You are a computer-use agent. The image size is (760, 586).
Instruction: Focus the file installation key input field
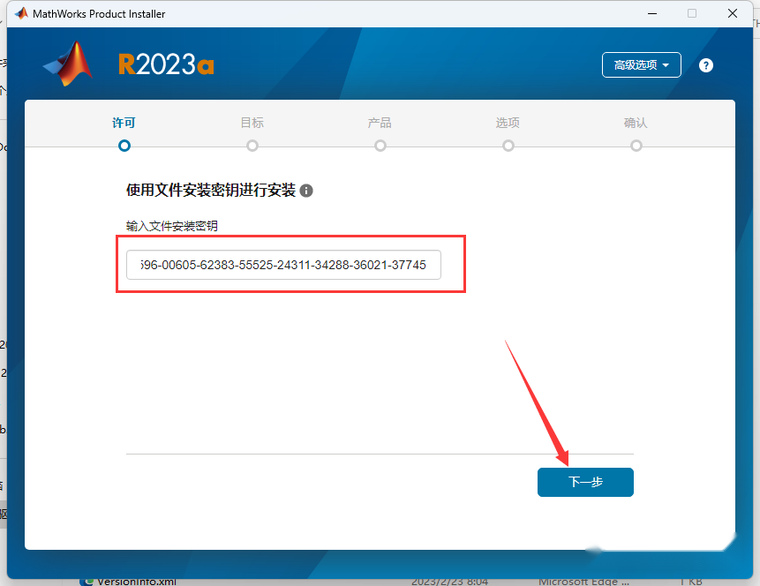point(283,265)
